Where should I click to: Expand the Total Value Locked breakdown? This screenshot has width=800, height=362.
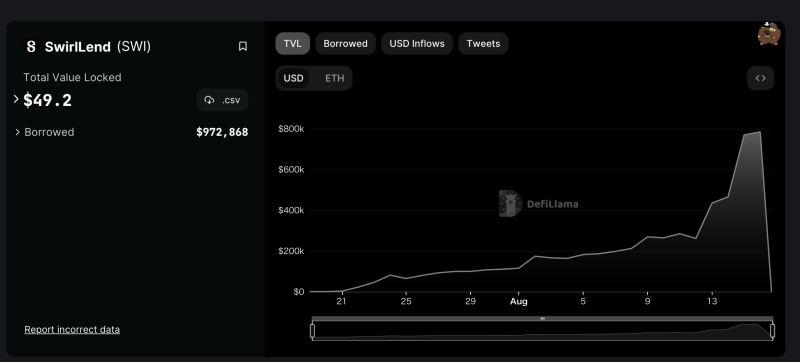[x=16, y=99]
